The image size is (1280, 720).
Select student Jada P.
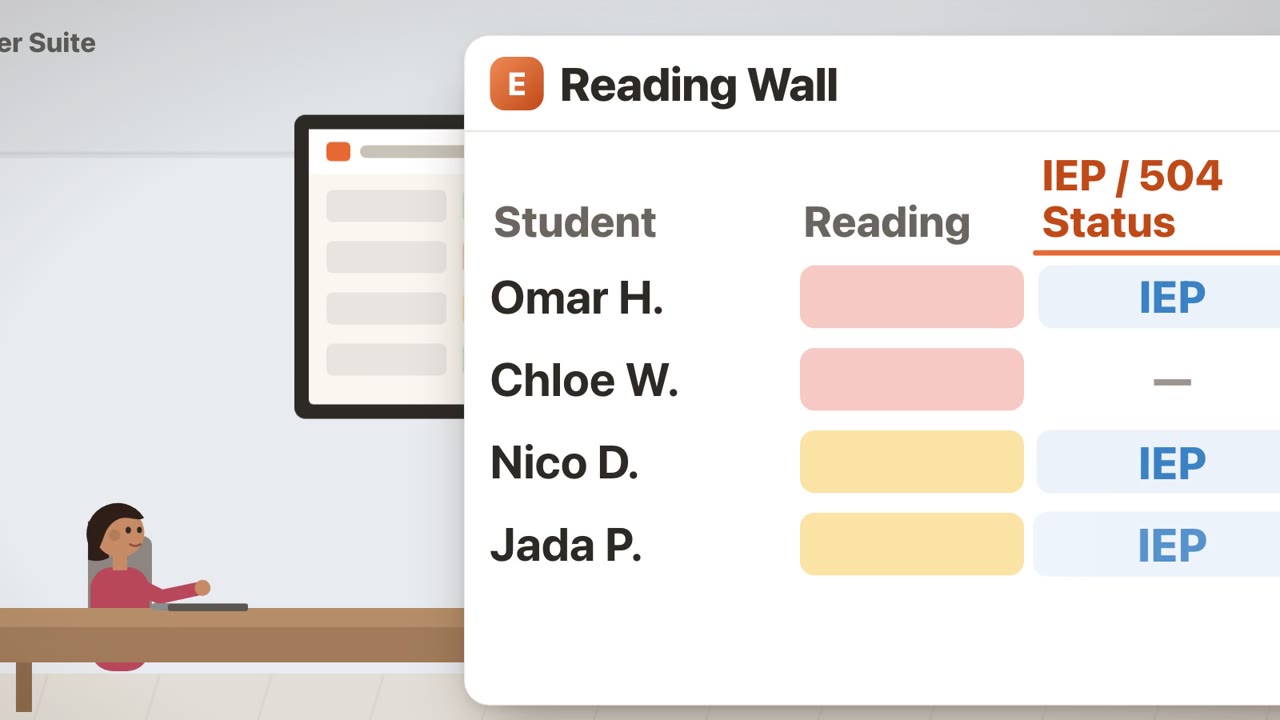[x=565, y=545]
